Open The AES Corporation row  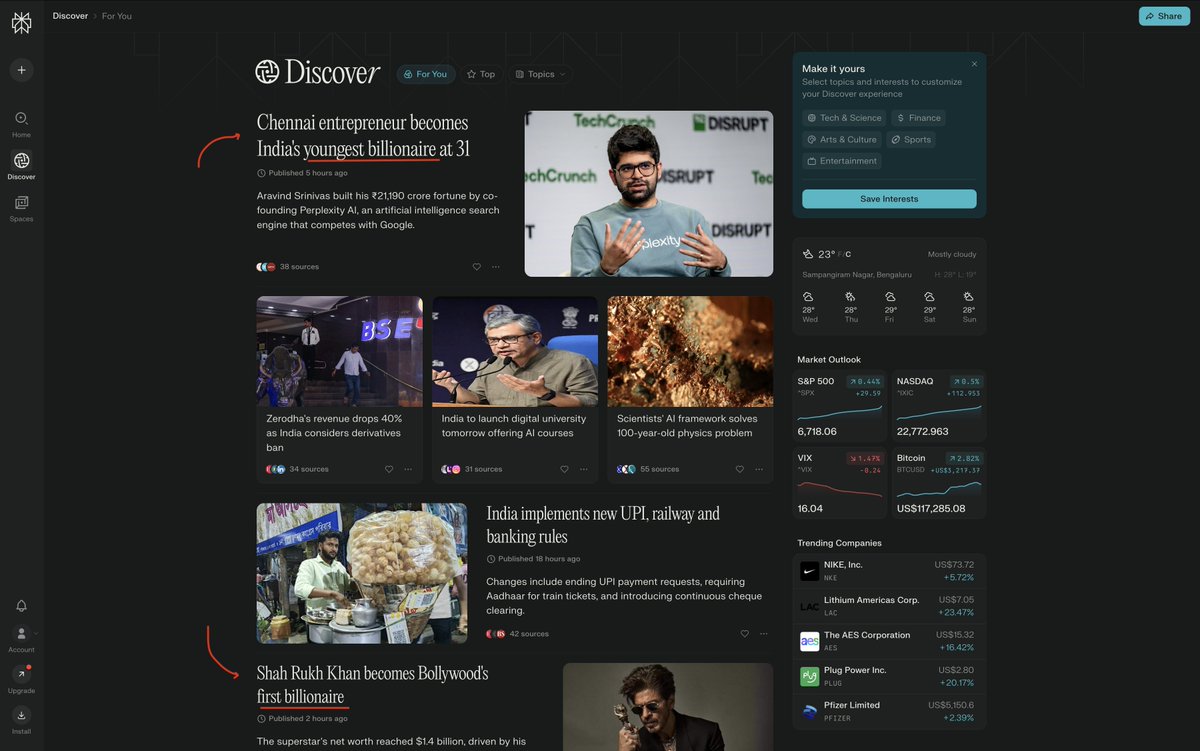tap(889, 641)
